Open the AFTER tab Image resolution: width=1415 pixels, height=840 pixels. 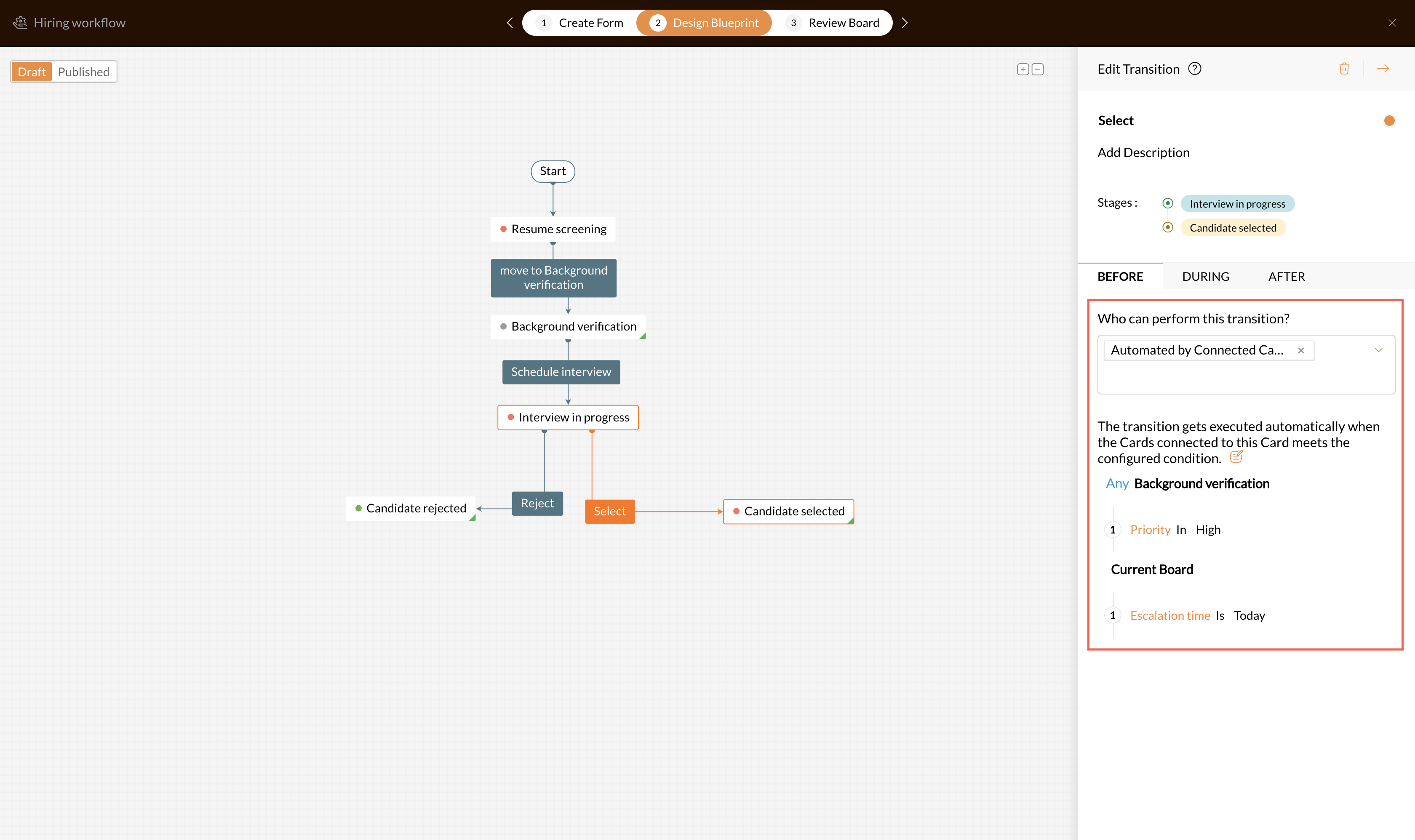pyautogui.click(x=1286, y=276)
